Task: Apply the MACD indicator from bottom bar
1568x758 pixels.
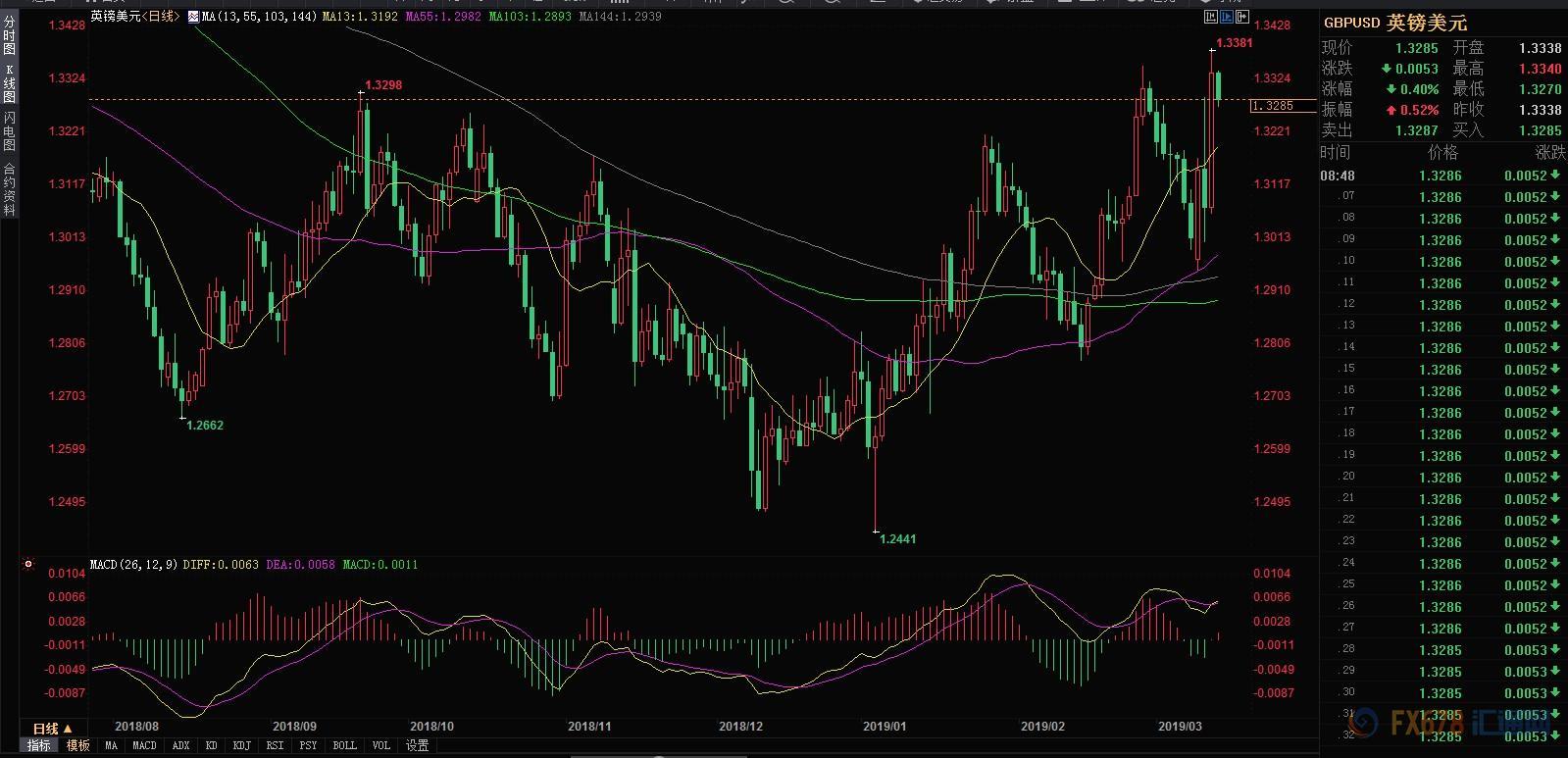Action: [x=144, y=746]
